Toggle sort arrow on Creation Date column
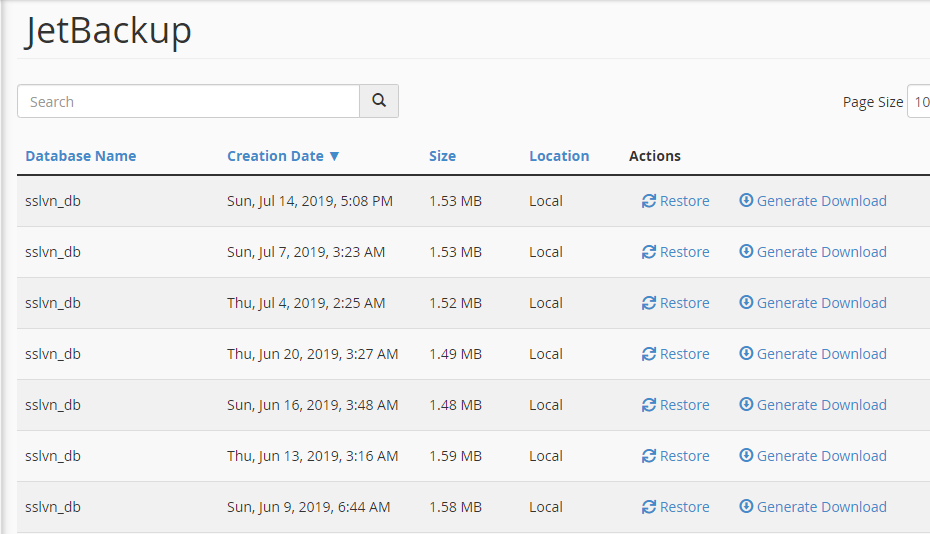This screenshot has height=534, width=930. pyautogui.click(x=334, y=156)
